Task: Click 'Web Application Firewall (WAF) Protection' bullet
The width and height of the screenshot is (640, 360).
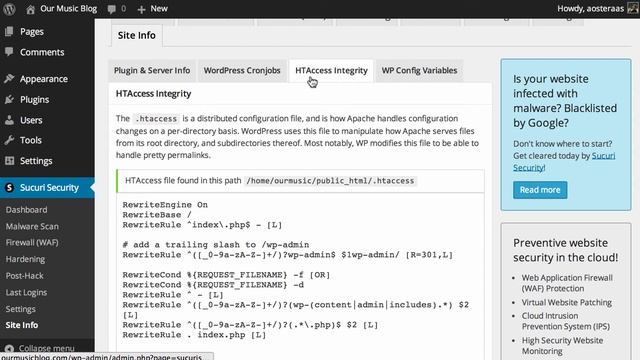Action: click(567, 283)
